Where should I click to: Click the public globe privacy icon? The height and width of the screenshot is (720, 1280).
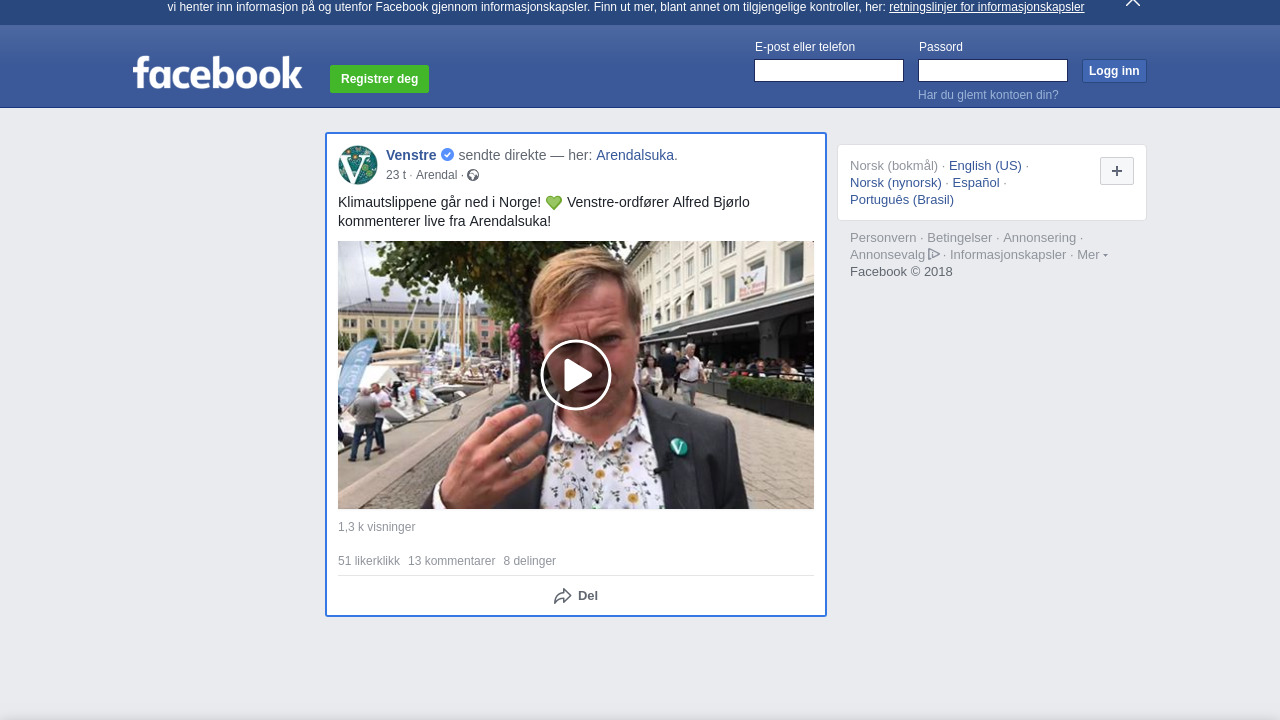(473, 175)
